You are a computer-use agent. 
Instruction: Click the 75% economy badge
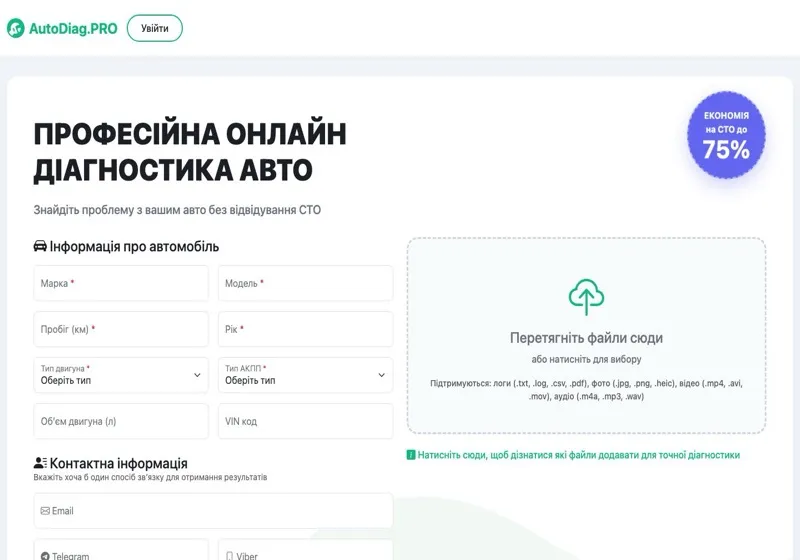coord(726,135)
